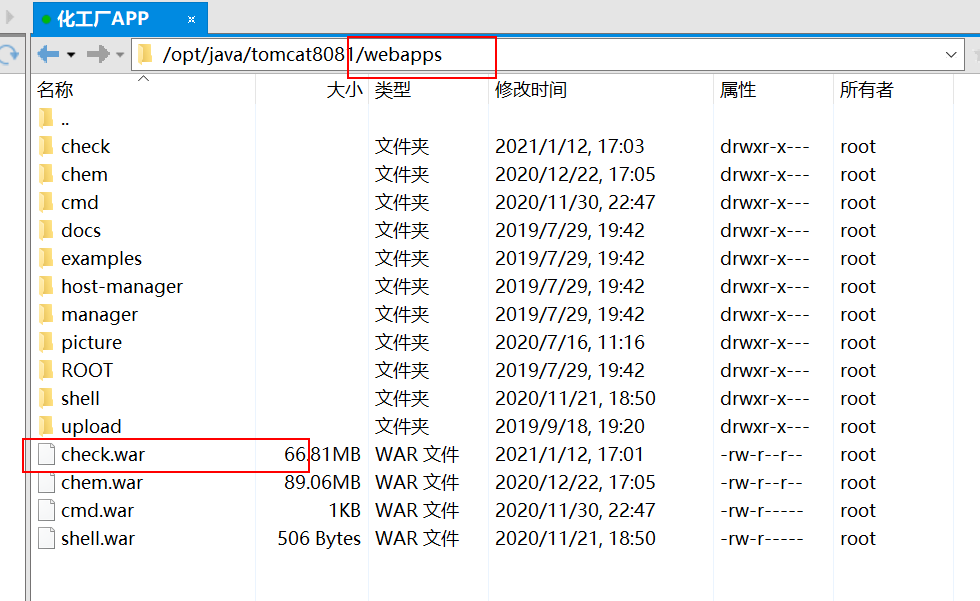This screenshot has height=601, width=980.
Task: Close the 化工厂APP tab
Action: pos(191,20)
